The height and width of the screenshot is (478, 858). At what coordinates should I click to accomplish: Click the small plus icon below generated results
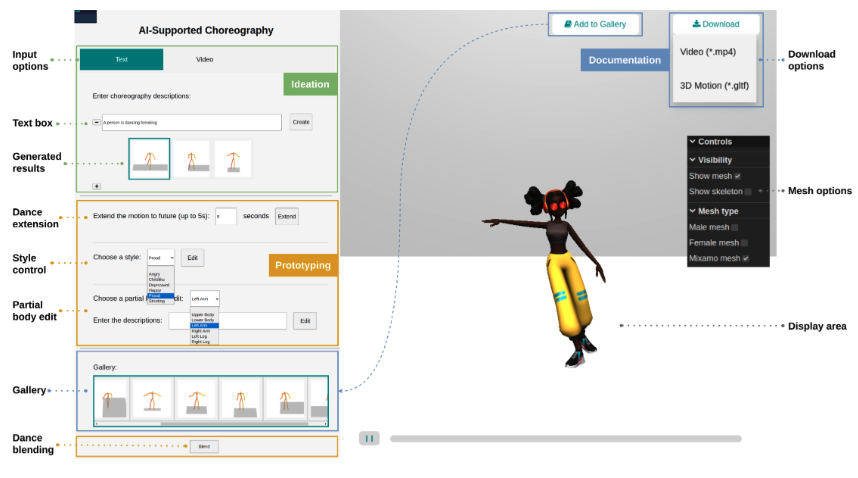(x=96, y=185)
